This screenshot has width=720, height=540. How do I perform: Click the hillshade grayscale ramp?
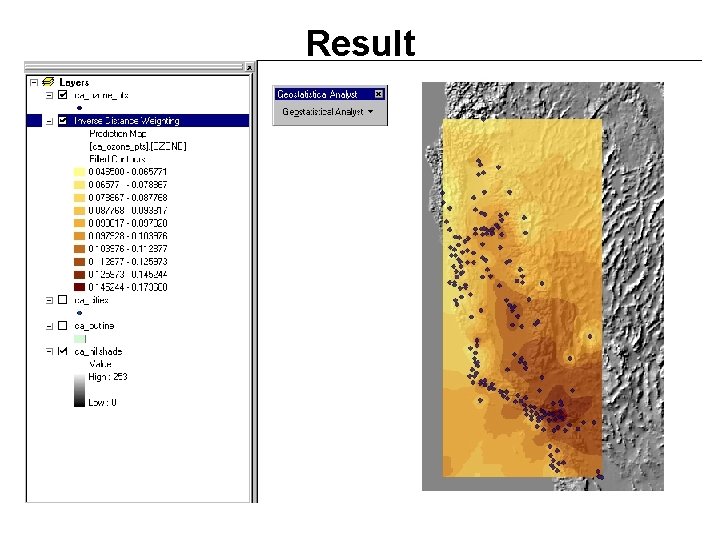click(79, 390)
